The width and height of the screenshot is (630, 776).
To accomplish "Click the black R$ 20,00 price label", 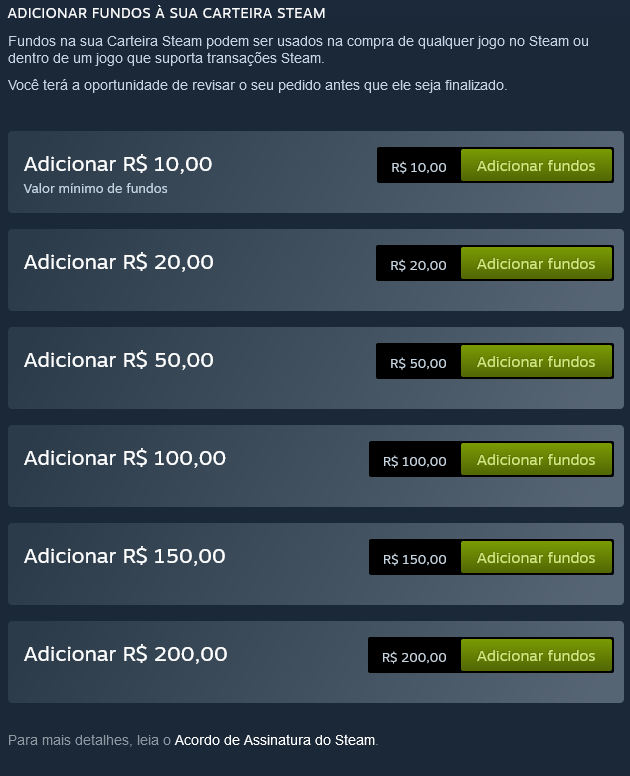I will [418, 265].
